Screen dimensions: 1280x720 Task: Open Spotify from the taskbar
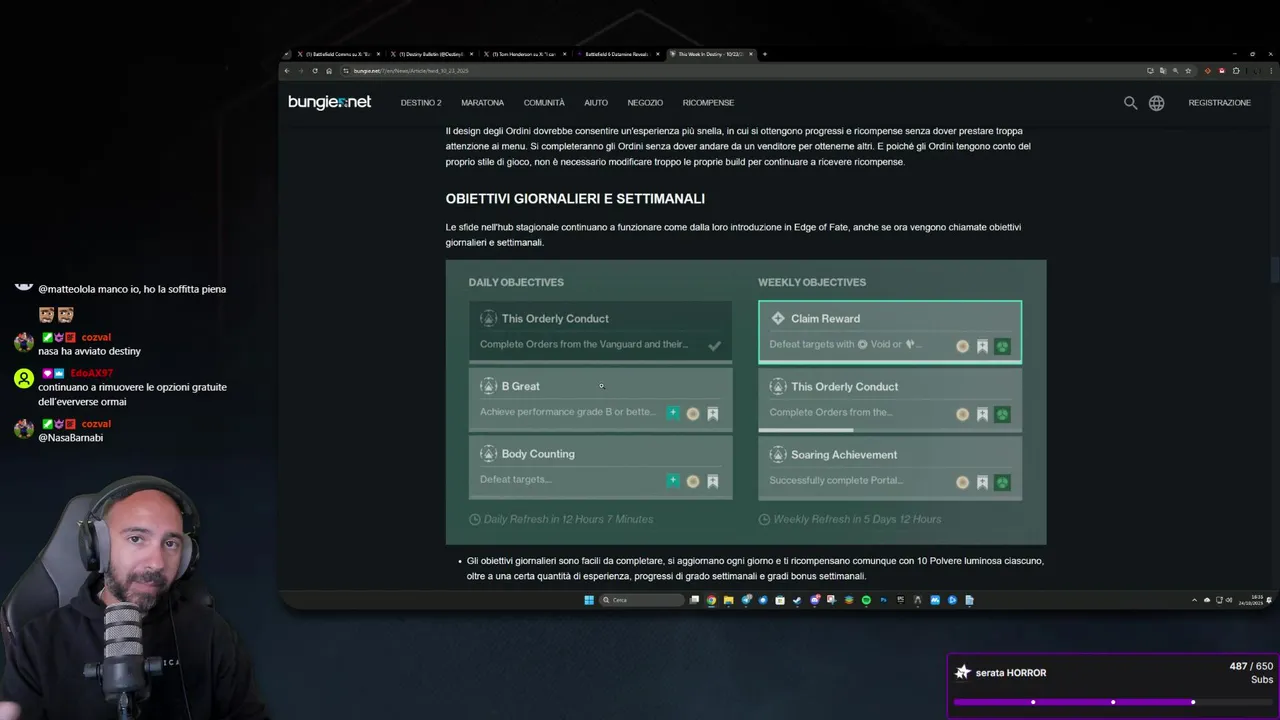(x=866, y=600)
